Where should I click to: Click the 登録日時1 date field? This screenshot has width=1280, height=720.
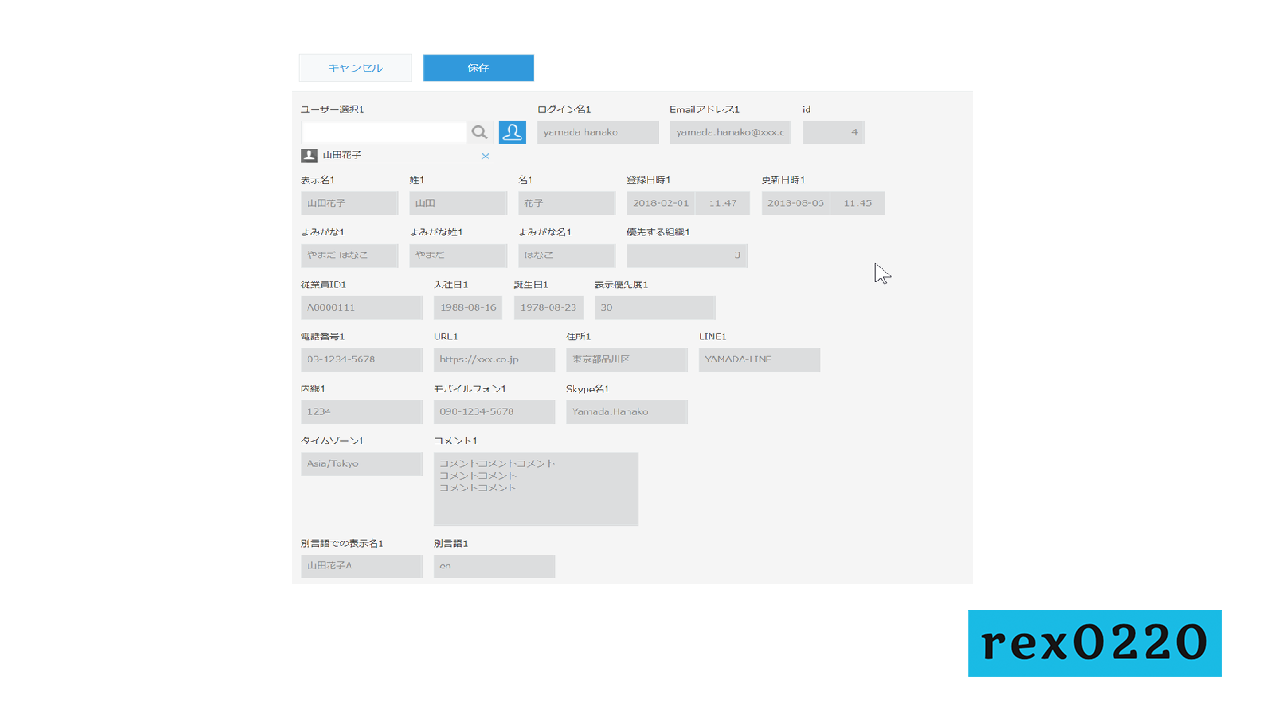point(661,203)
